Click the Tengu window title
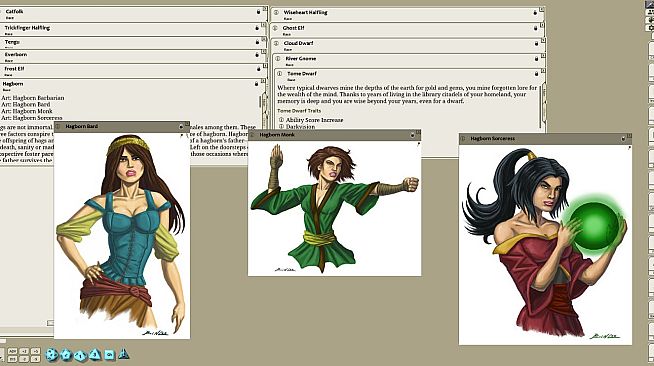 (x=12, y=42)
